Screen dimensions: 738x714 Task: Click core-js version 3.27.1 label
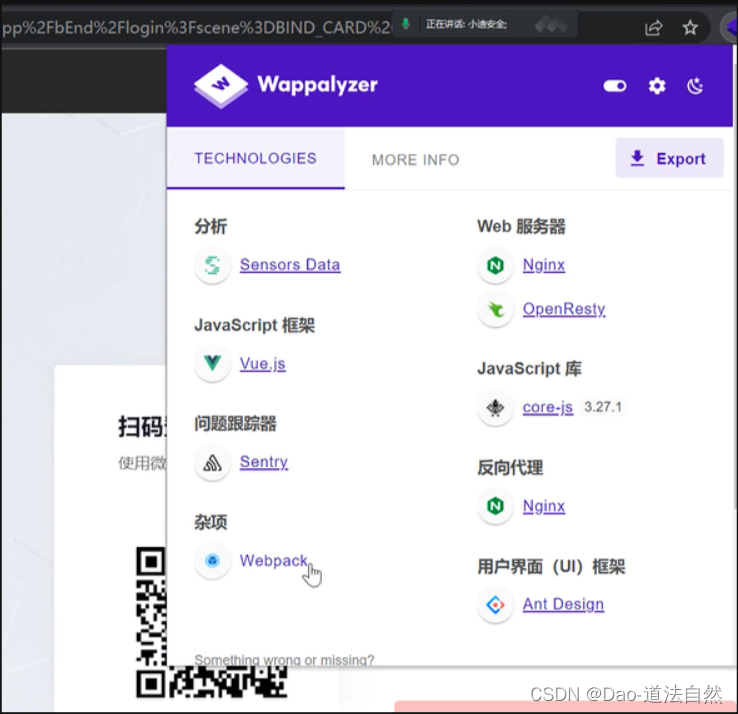603,407
